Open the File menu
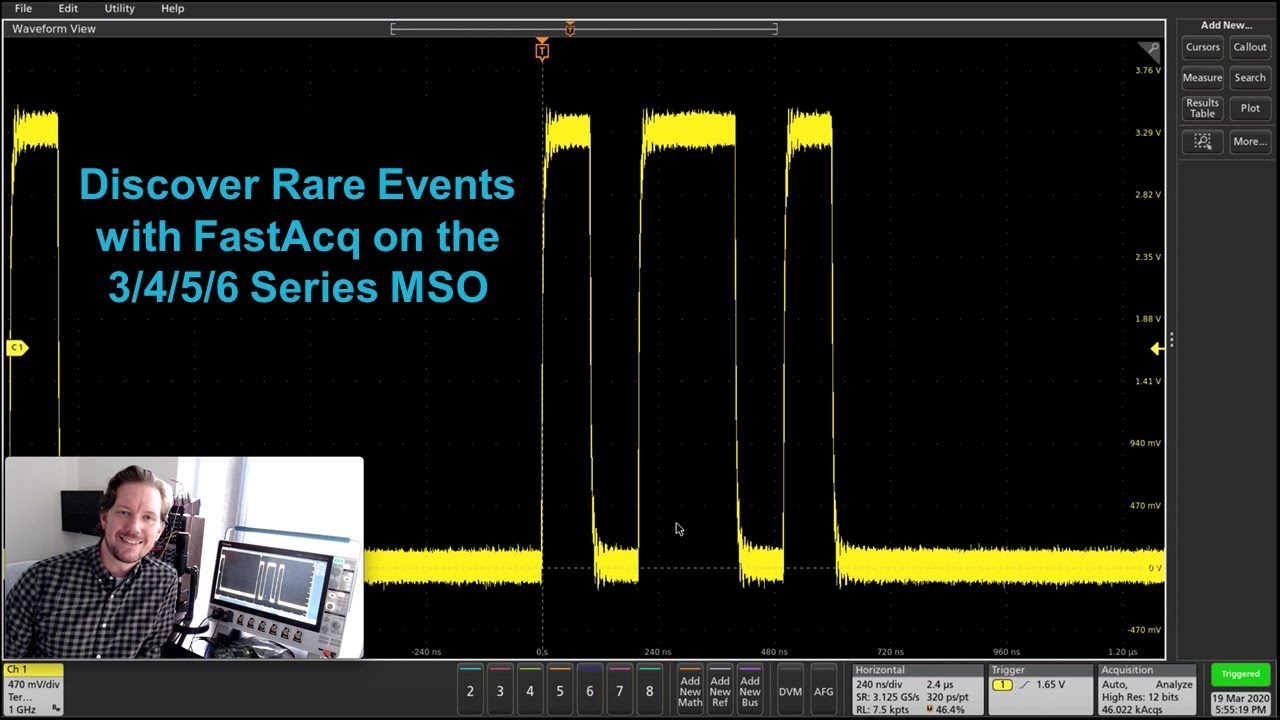Viewport: 1280px width, 720px height. [23, 8]
